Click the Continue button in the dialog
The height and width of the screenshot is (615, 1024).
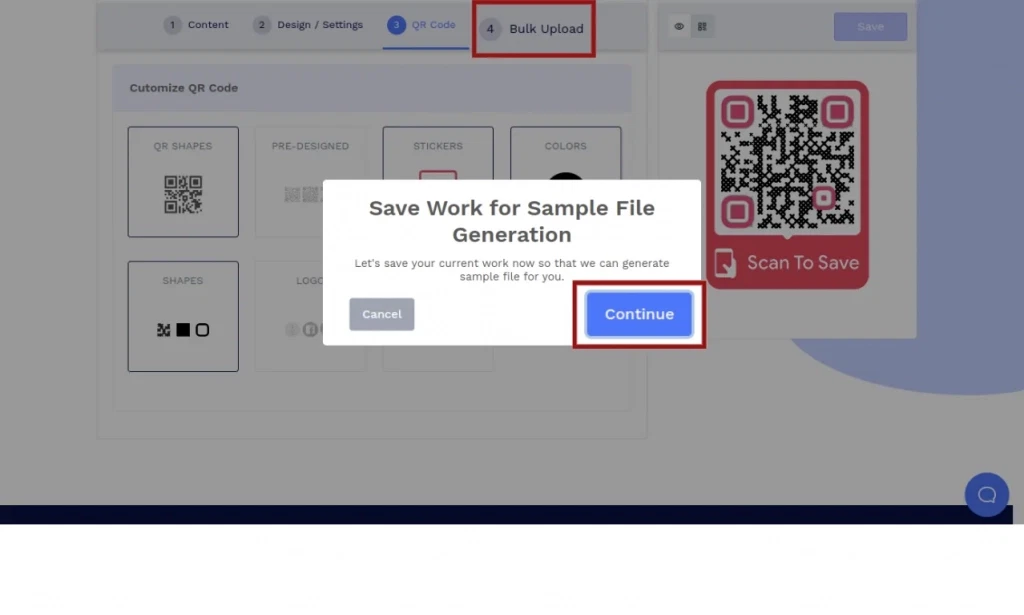pyautogui.click(x=639, y=314)
